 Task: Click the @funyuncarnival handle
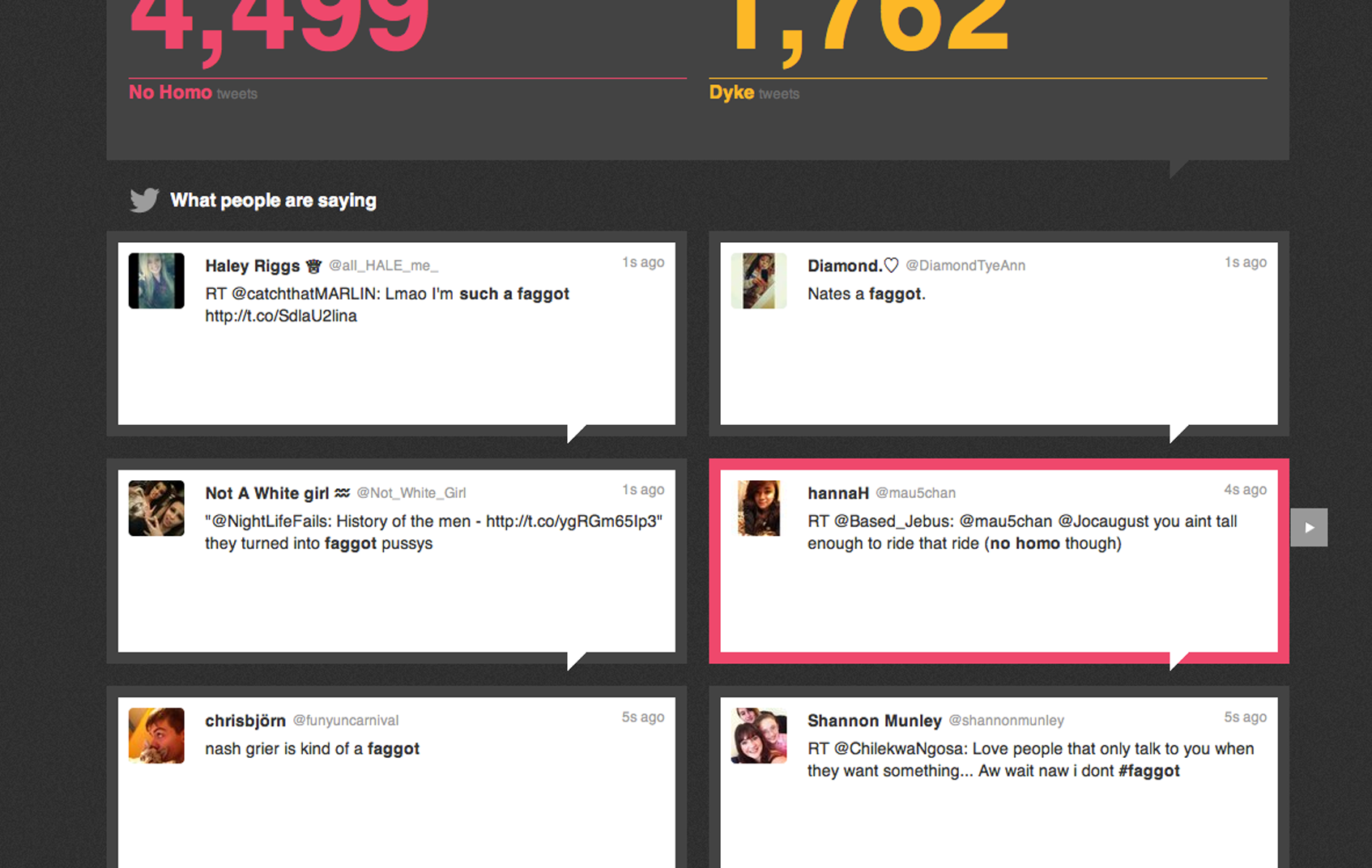click(x=346, y=721)
